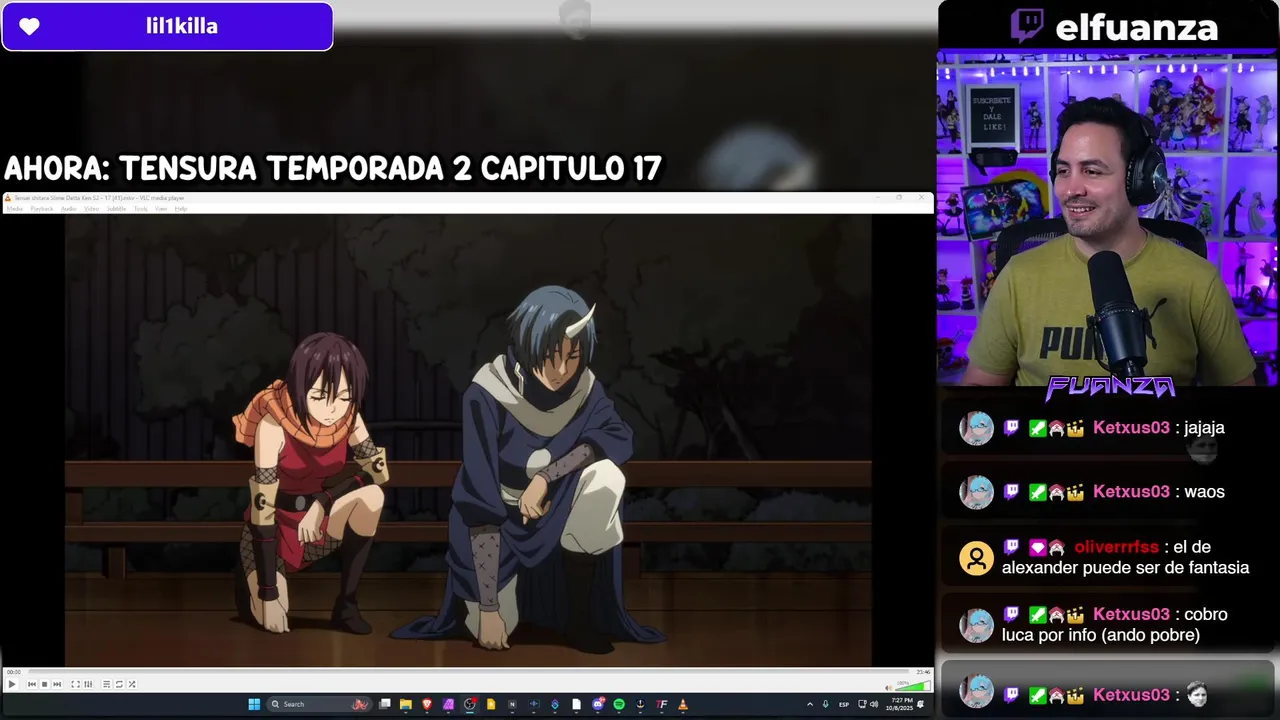This screenshot has height=720, width=1280.
Task: Open File Explorer from the taskbar
Action: [406, 704]
